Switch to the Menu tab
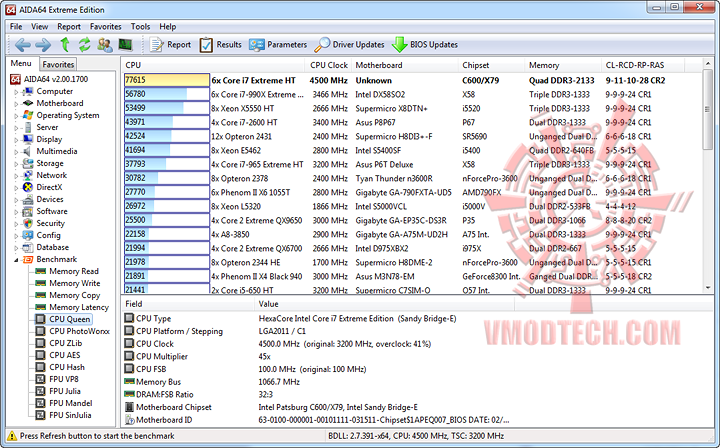The height and width of the screenshot is (448, 720). 21,63
